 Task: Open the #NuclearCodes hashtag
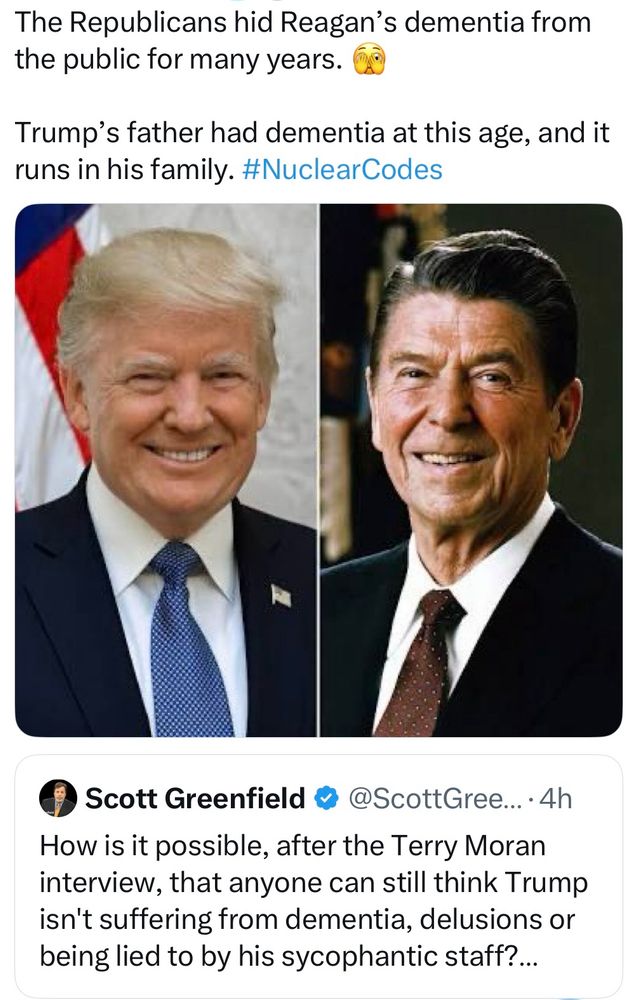pyautogui.click(x=342, y=170)
